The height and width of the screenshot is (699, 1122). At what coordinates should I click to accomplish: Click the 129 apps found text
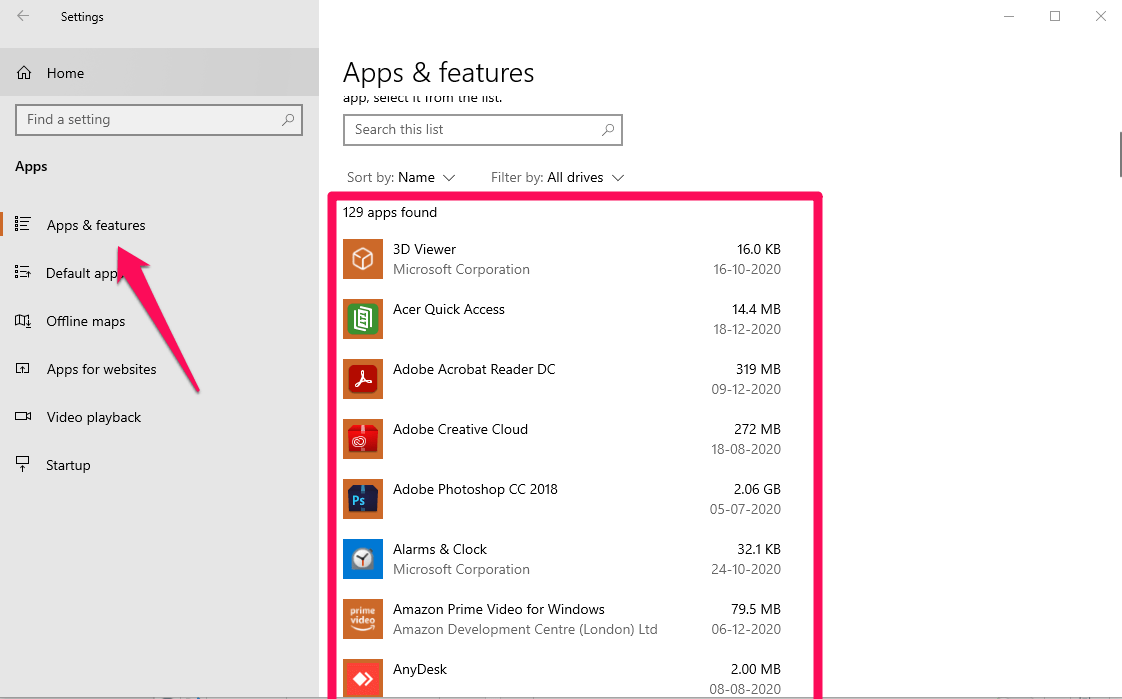[390, 212]
